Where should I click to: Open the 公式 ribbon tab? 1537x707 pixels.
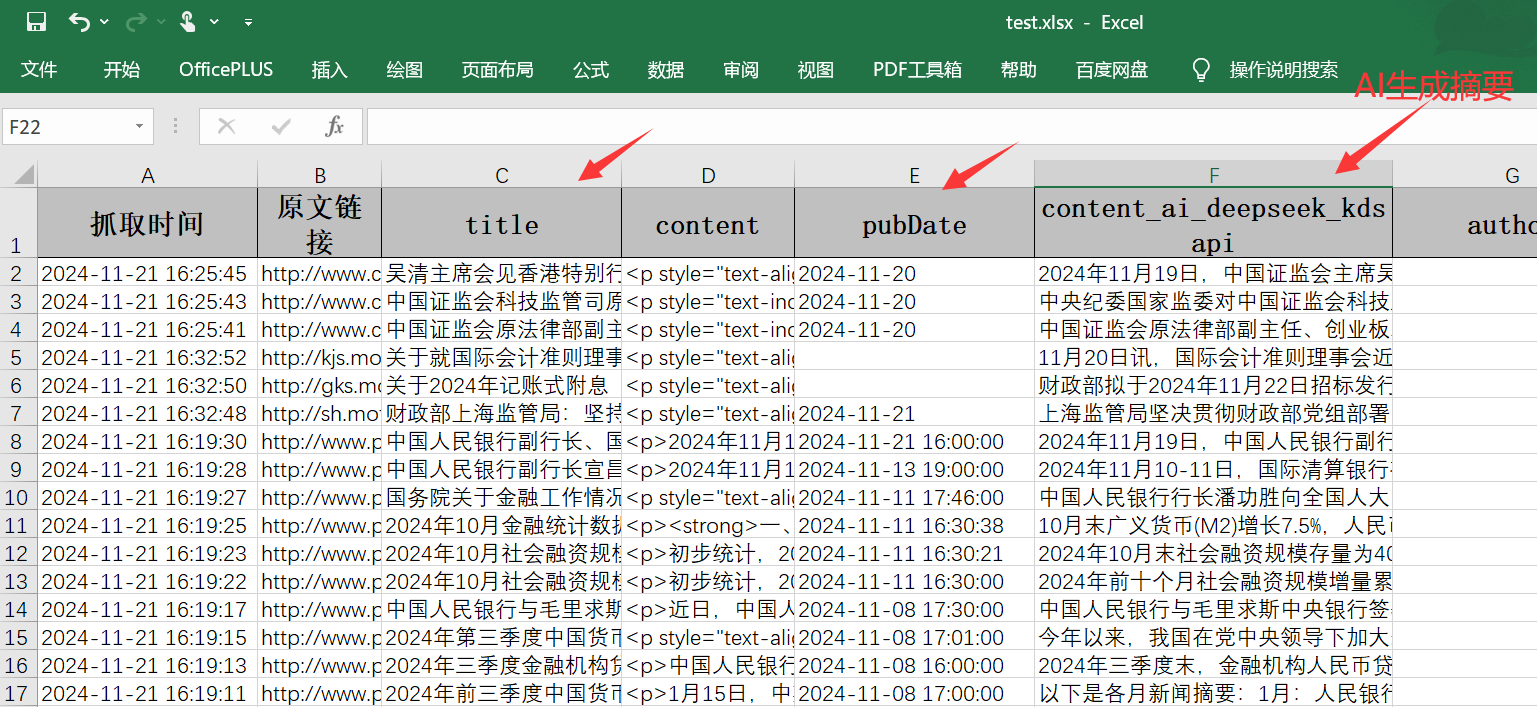pyautogui.click(x=591, y=70)
